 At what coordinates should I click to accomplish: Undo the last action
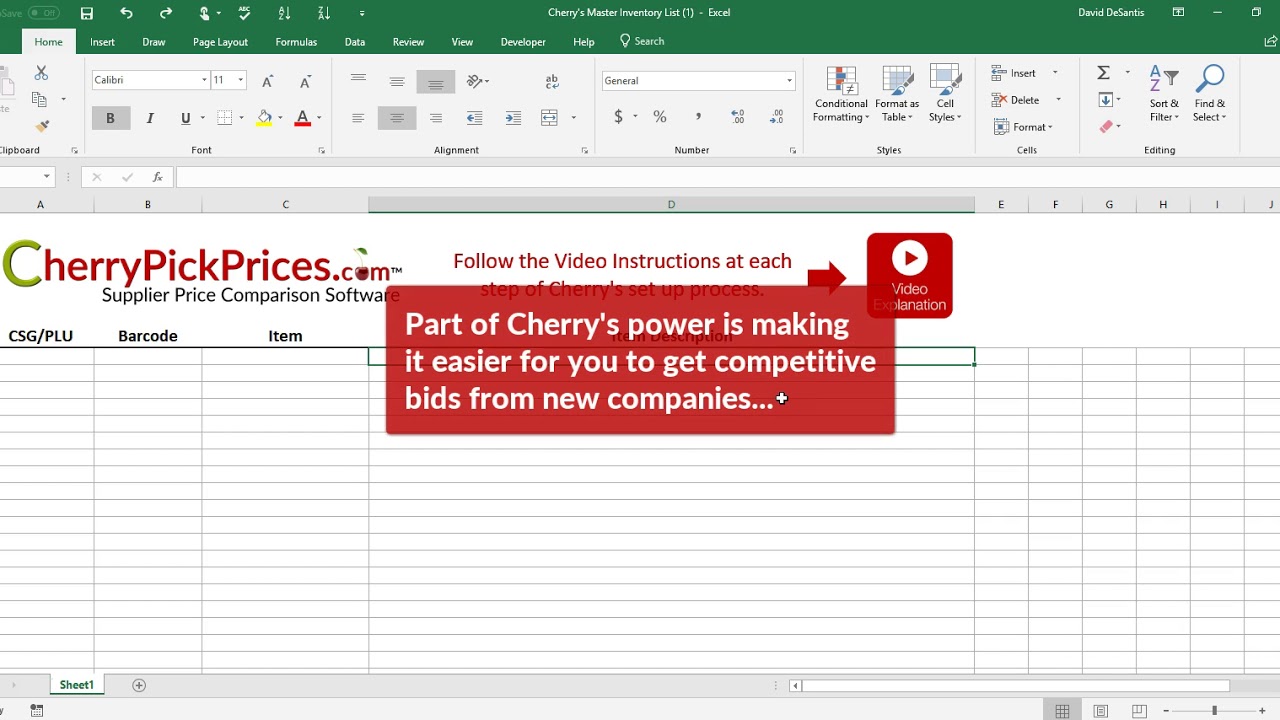pos(126,13)
